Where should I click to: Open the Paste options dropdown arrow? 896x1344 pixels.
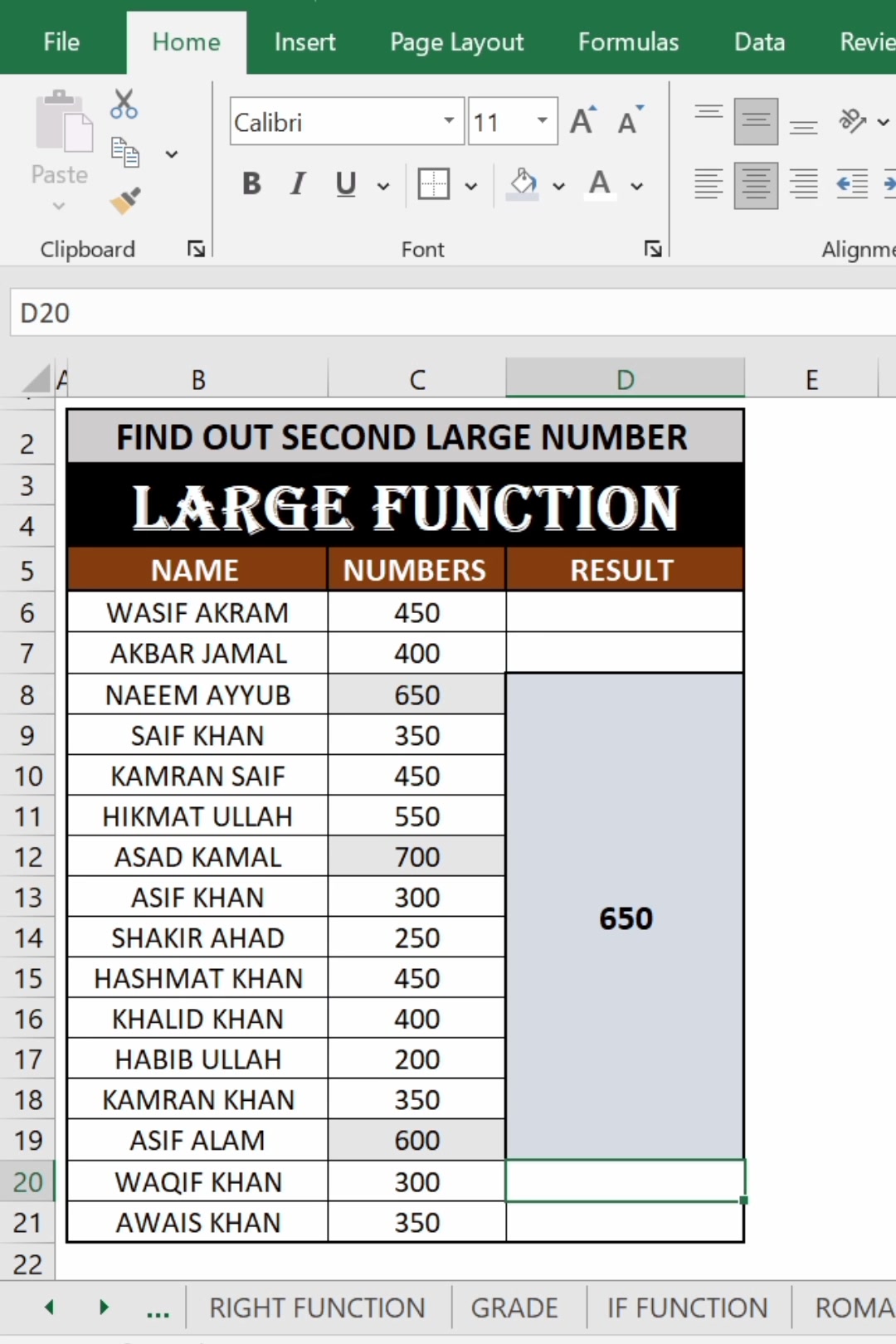[x=59, y=206]
